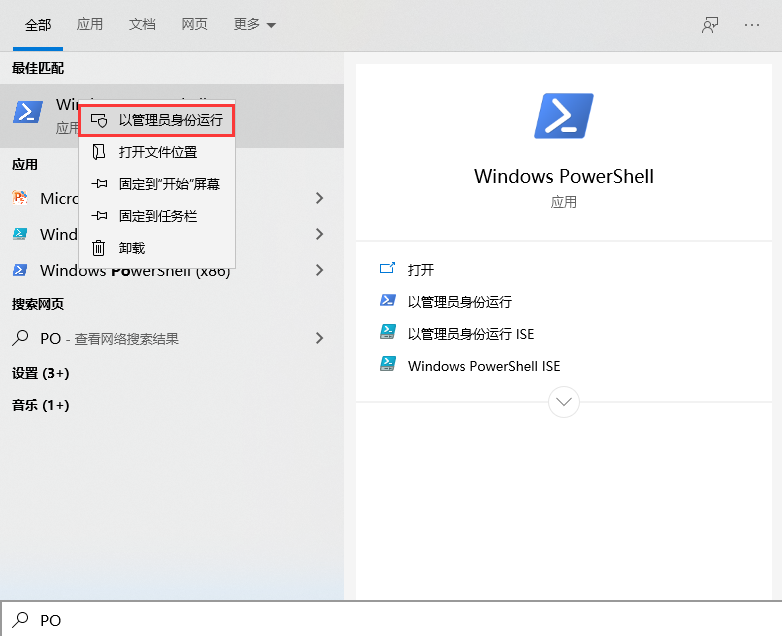The height and width of the screenshot is (636, 782).
Task: Click the file location icon in context menu
Action: click(x=99, y=152)
